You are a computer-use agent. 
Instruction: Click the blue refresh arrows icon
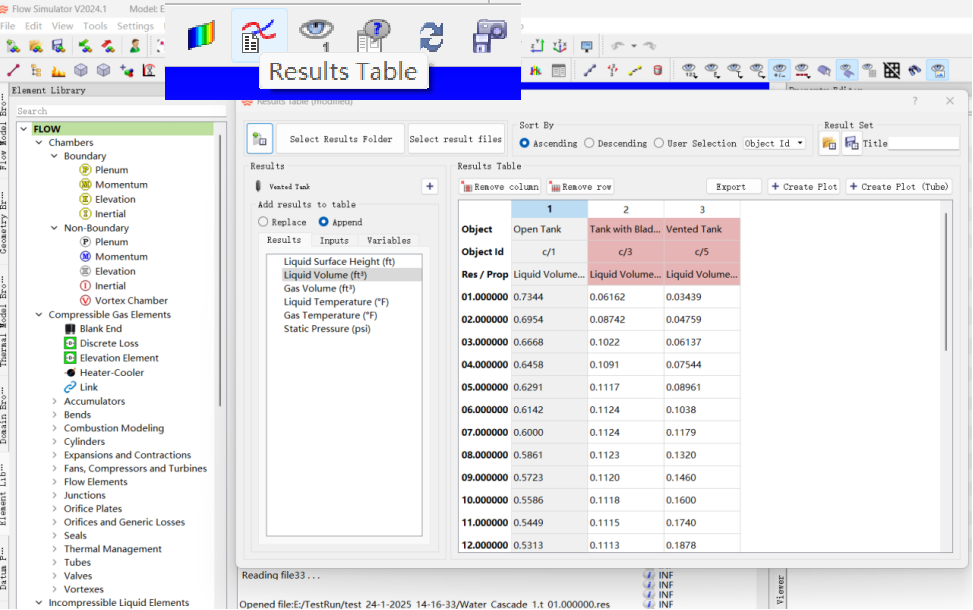(431, 37)
